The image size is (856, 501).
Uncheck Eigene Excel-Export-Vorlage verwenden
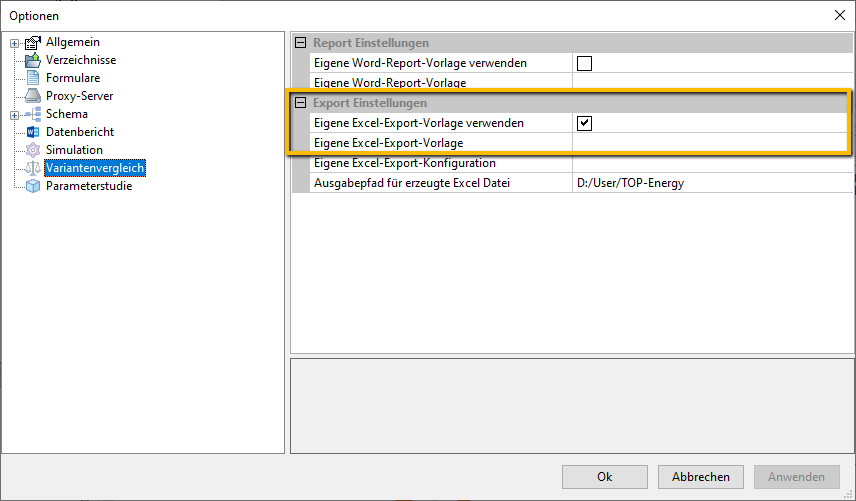point(584,123)
